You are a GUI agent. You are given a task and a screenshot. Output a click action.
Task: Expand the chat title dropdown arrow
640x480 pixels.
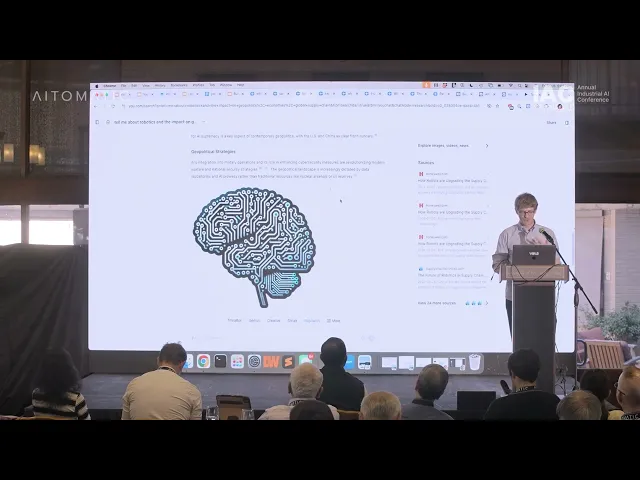(203, 122)
